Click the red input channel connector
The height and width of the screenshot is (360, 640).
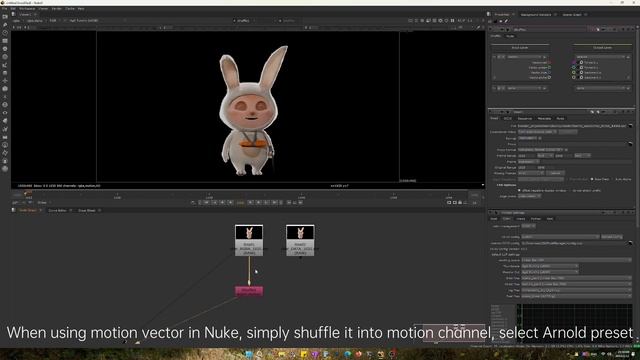coord(549,62)
